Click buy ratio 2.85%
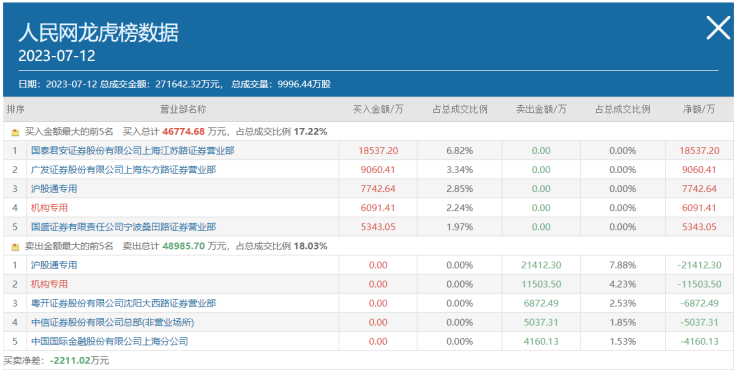 (x=460, y=189)
